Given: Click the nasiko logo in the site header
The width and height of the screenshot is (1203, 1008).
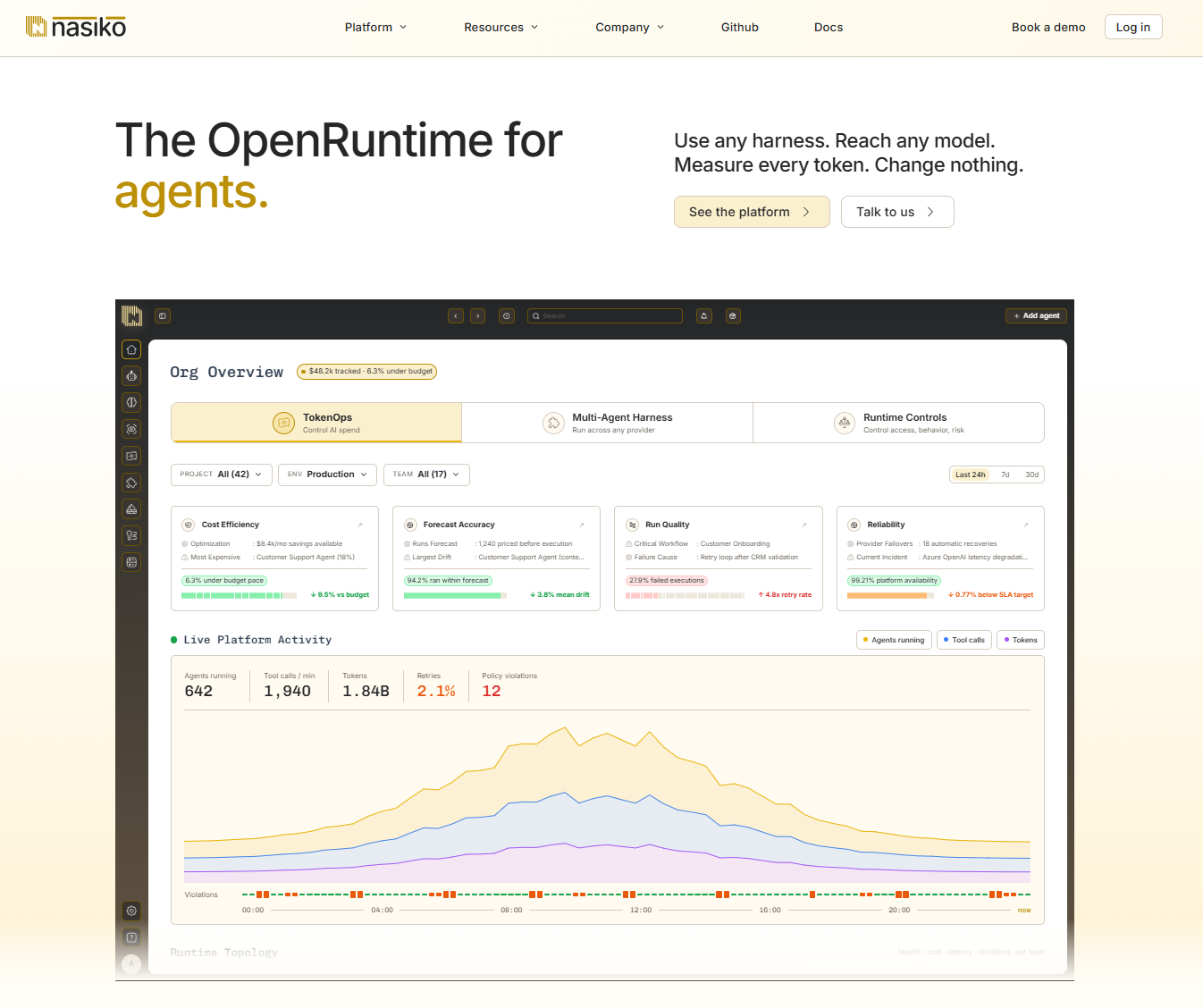Looking at the screenshot, I should (x=76, y=27).
